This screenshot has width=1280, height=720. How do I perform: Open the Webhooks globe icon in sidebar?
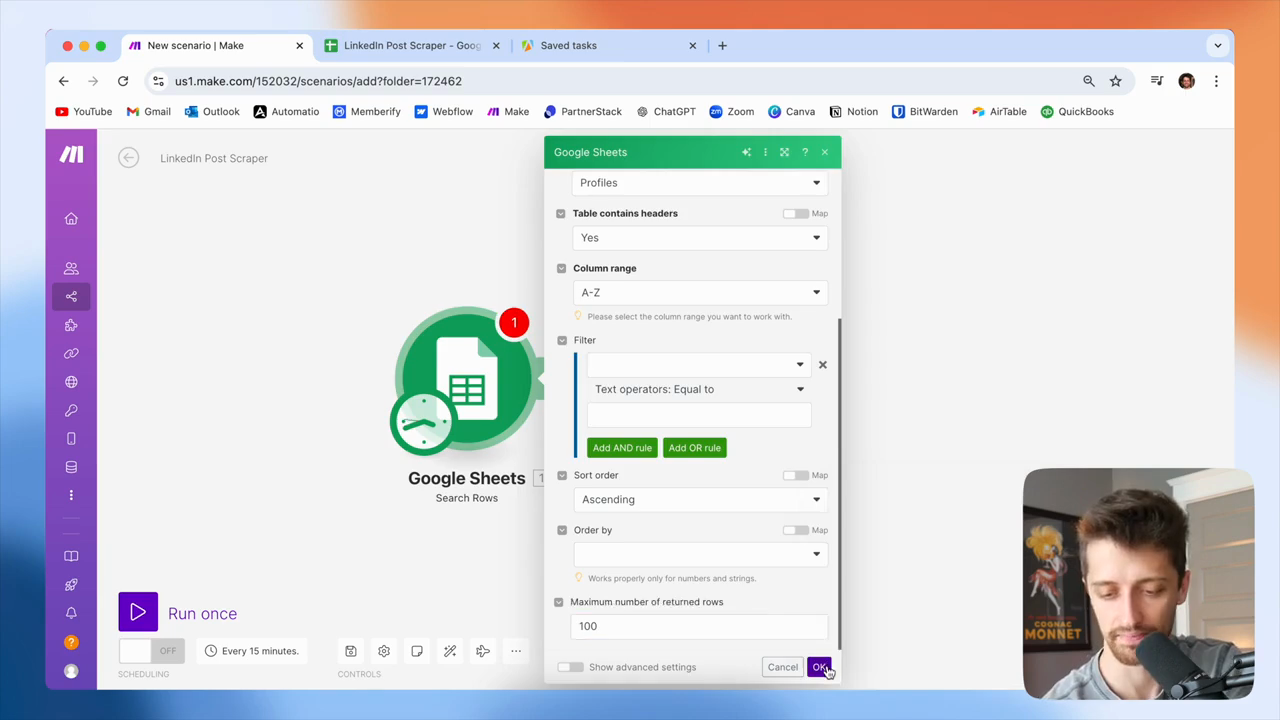[71, 382]
